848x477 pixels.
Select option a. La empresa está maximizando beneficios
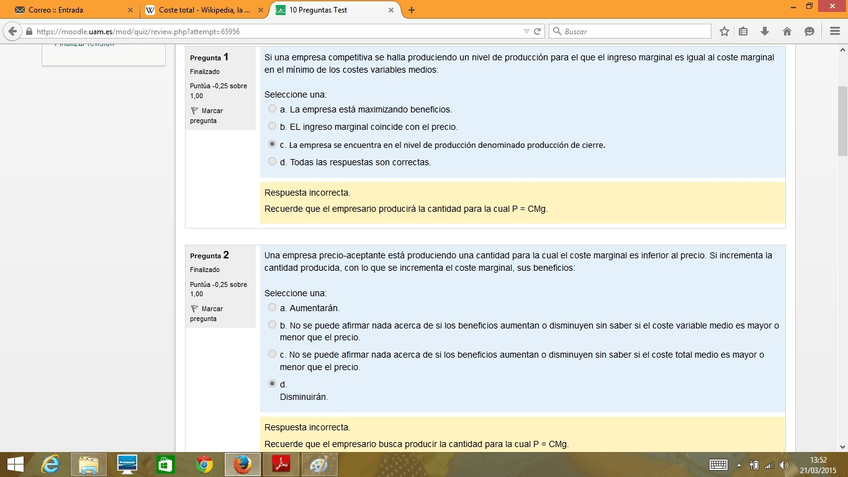(272, 109)
